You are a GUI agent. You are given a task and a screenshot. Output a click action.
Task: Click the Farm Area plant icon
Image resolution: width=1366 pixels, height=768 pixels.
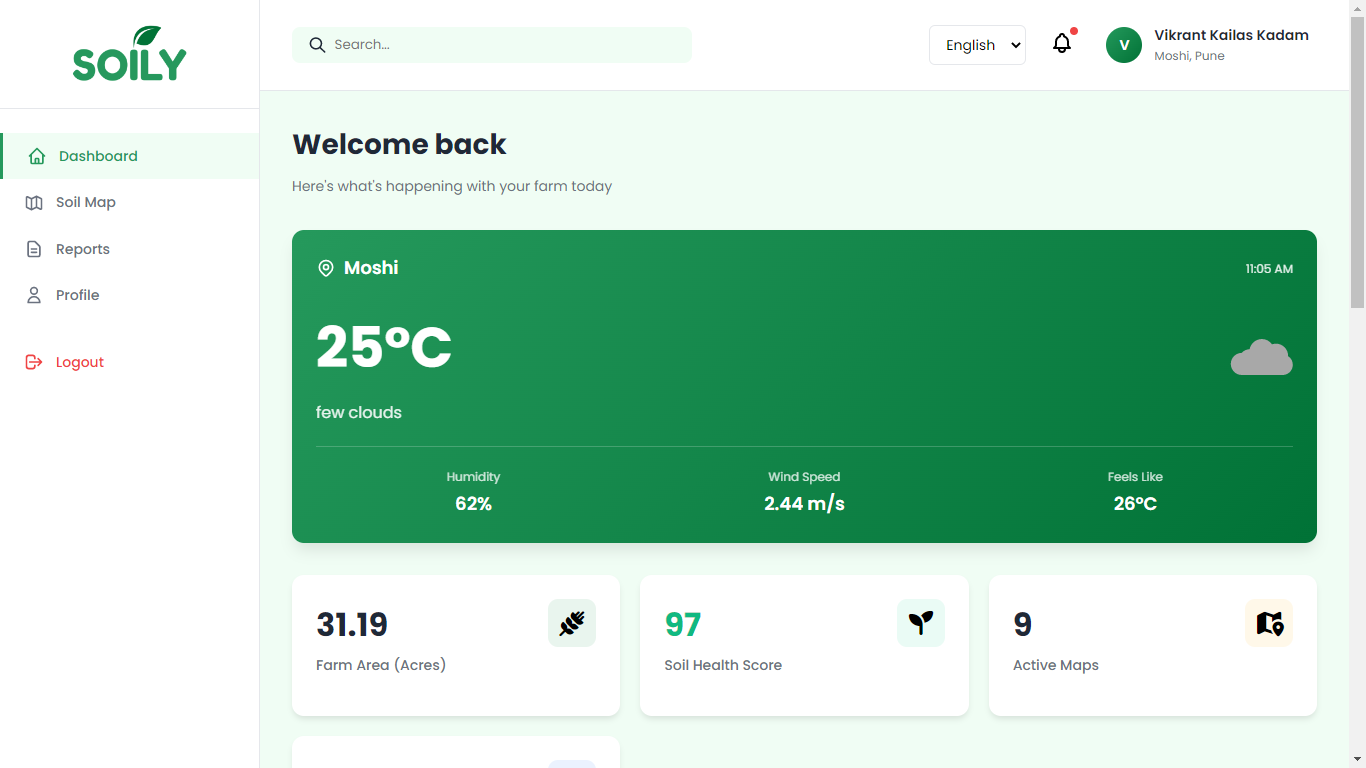point(572,623)
